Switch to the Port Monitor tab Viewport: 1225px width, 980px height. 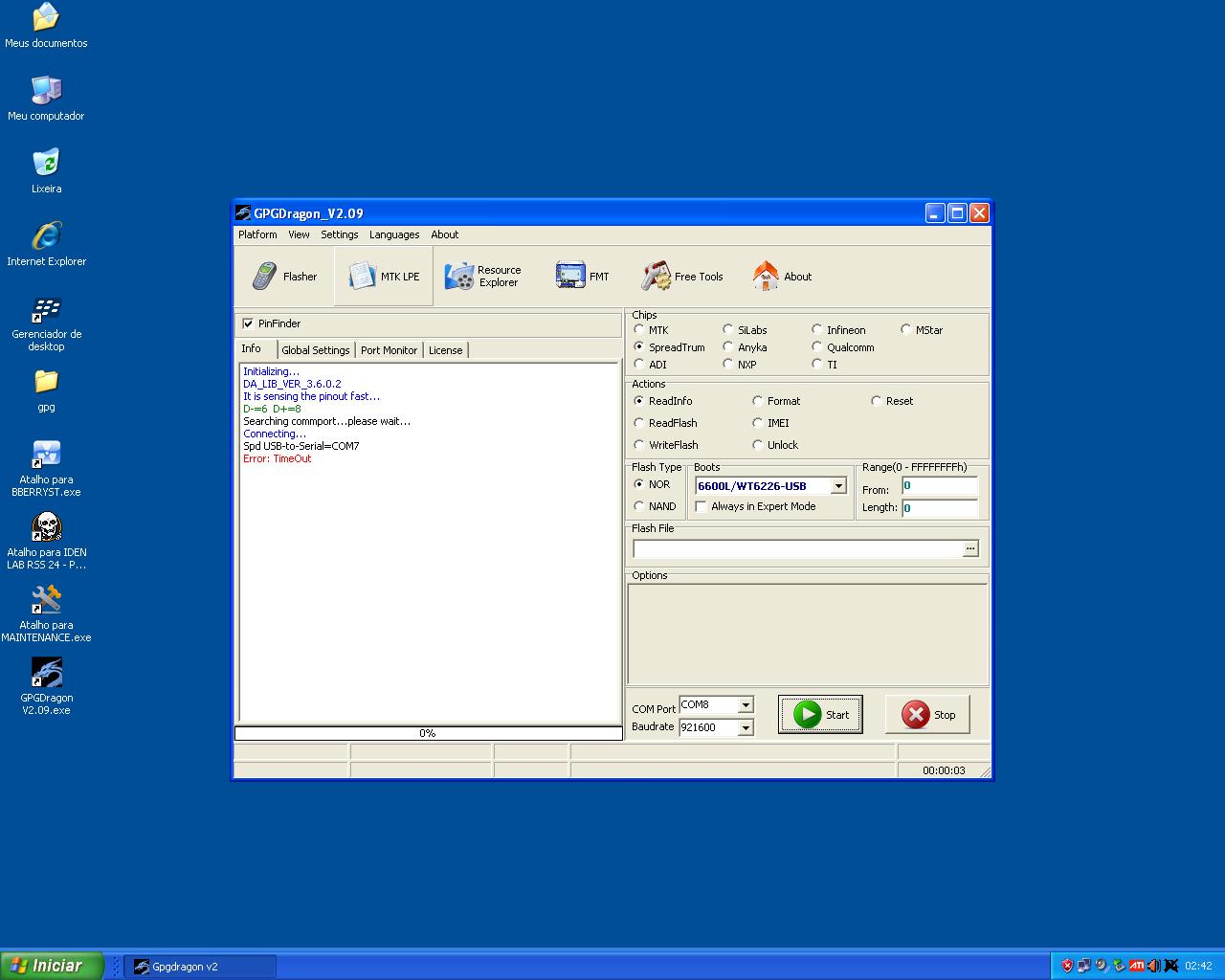(x=389, y=350)
